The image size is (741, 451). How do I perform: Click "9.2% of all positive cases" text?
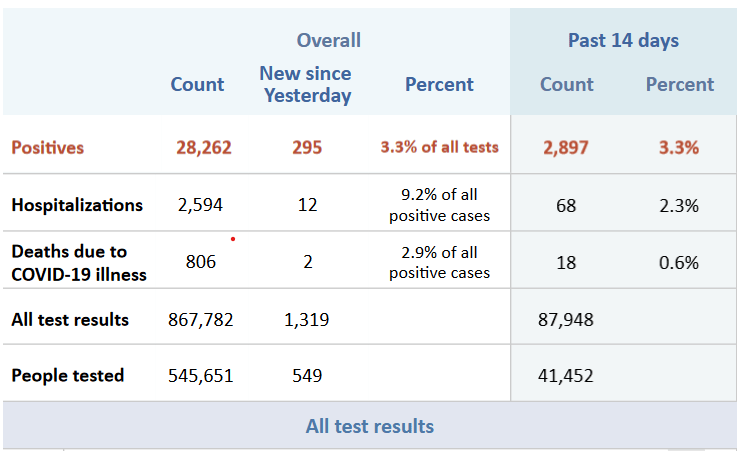coord(439,205)
